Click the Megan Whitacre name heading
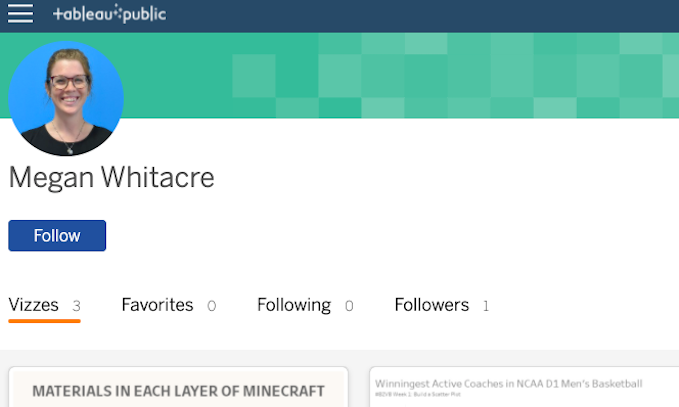This screenshot has width=679, height=407. [x=111, y=177]
